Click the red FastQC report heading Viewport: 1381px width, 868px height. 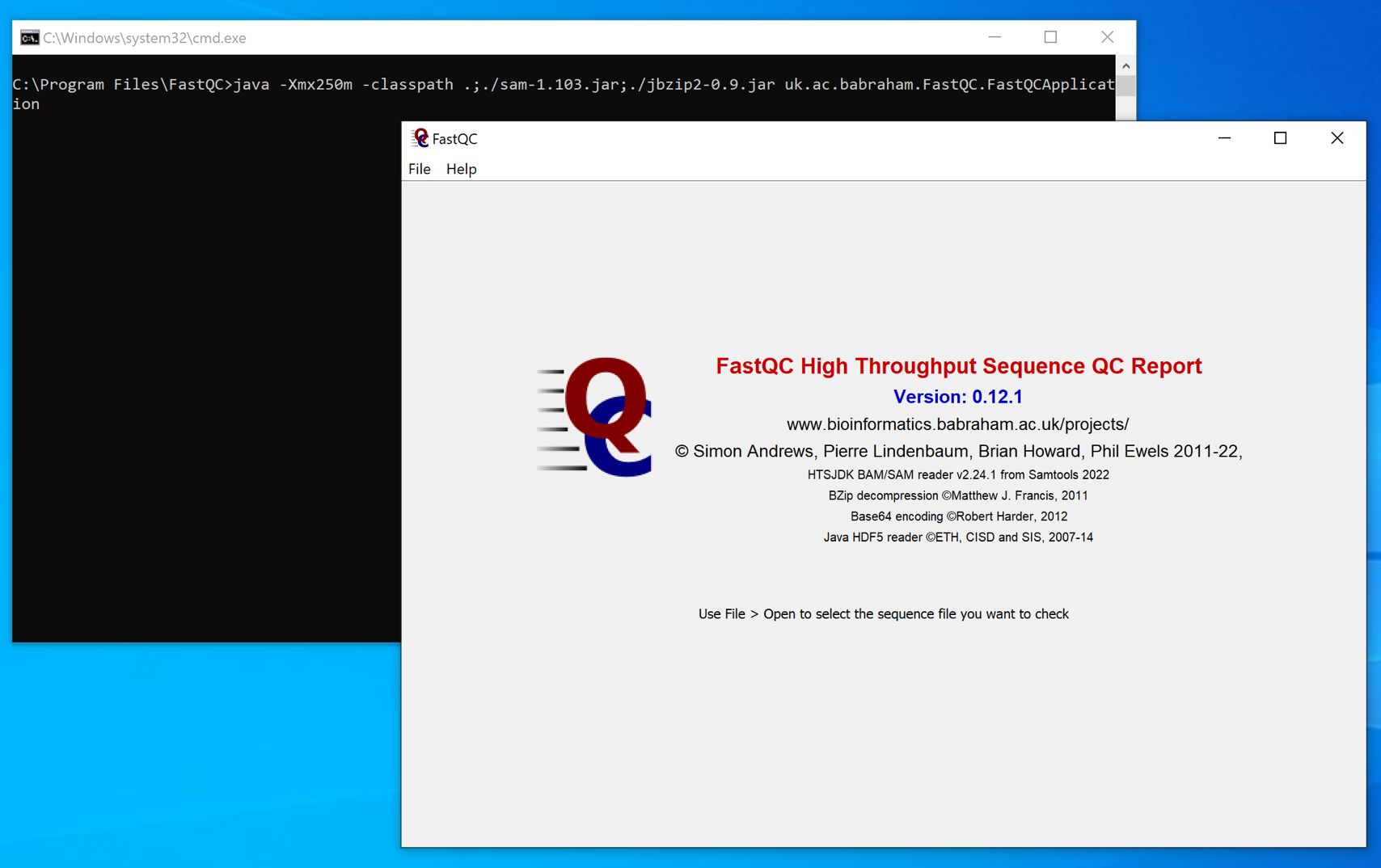[x=958, y=366]
